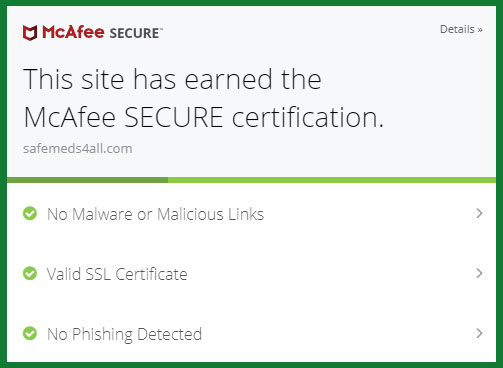Screen dimensions: 503x368
Task: Click the certification headline text
Action: tap(204, 98)
